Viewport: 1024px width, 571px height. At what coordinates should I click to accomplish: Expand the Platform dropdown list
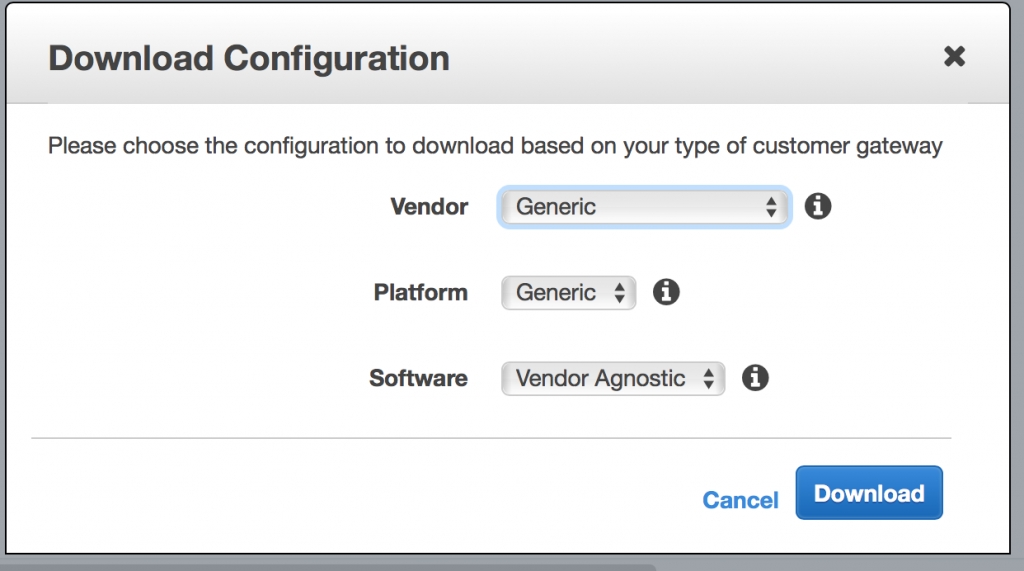pyautogui.click(x=567, y=293)
